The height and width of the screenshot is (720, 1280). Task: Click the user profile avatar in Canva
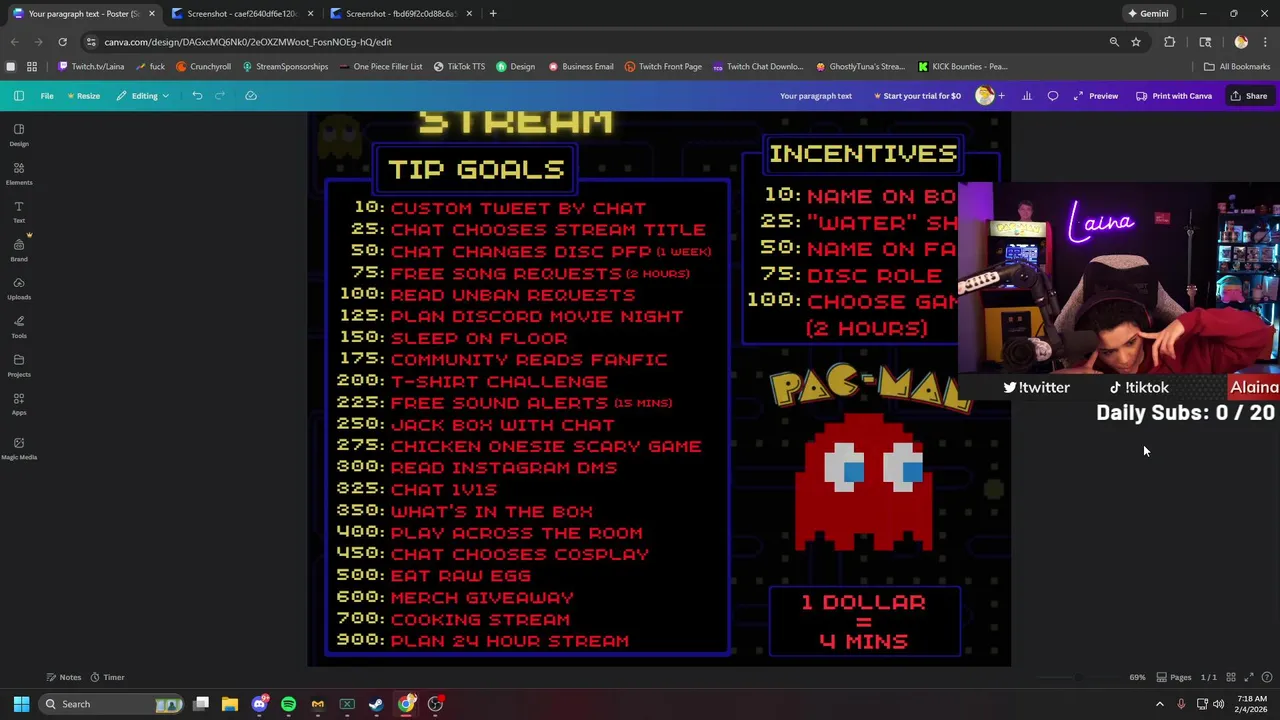coord(985,96)
